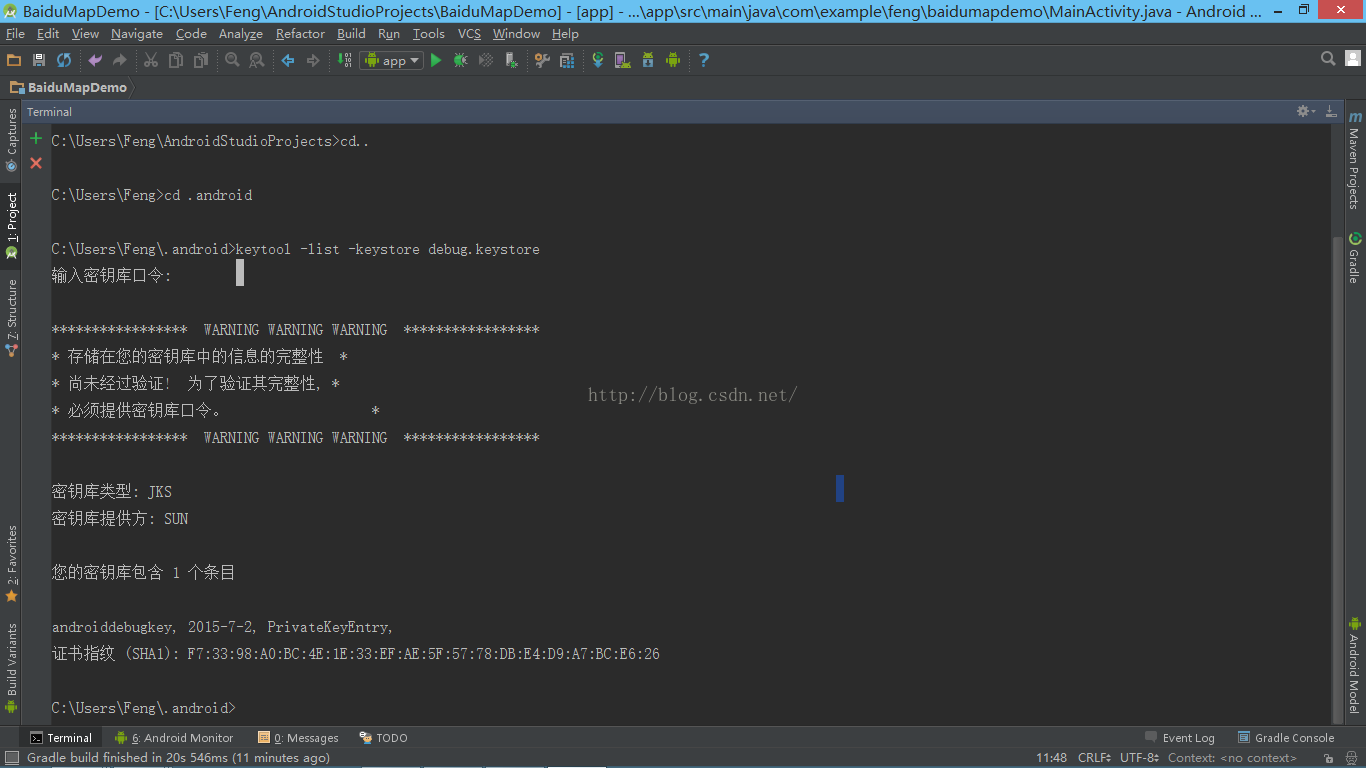Toggle the Maven Projects side panel
Viewport: 1366px width, 768px height.
tap(1355, 160)
